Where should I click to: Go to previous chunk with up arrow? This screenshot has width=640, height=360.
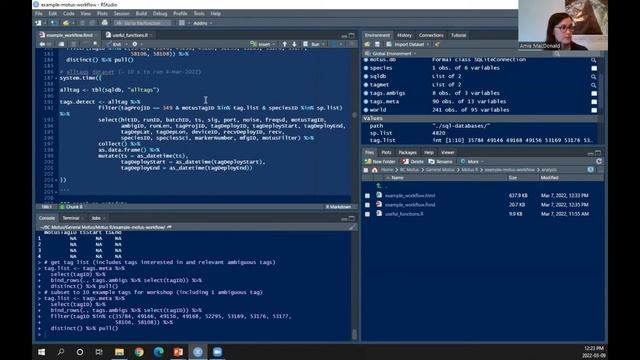point(284,44)
